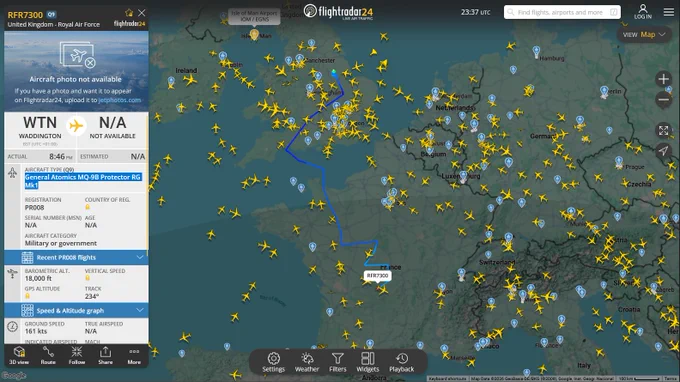This screenshot has height=382, width=680.
Task: Open the 3D view of the flight
Action: [x=19, y=355]
